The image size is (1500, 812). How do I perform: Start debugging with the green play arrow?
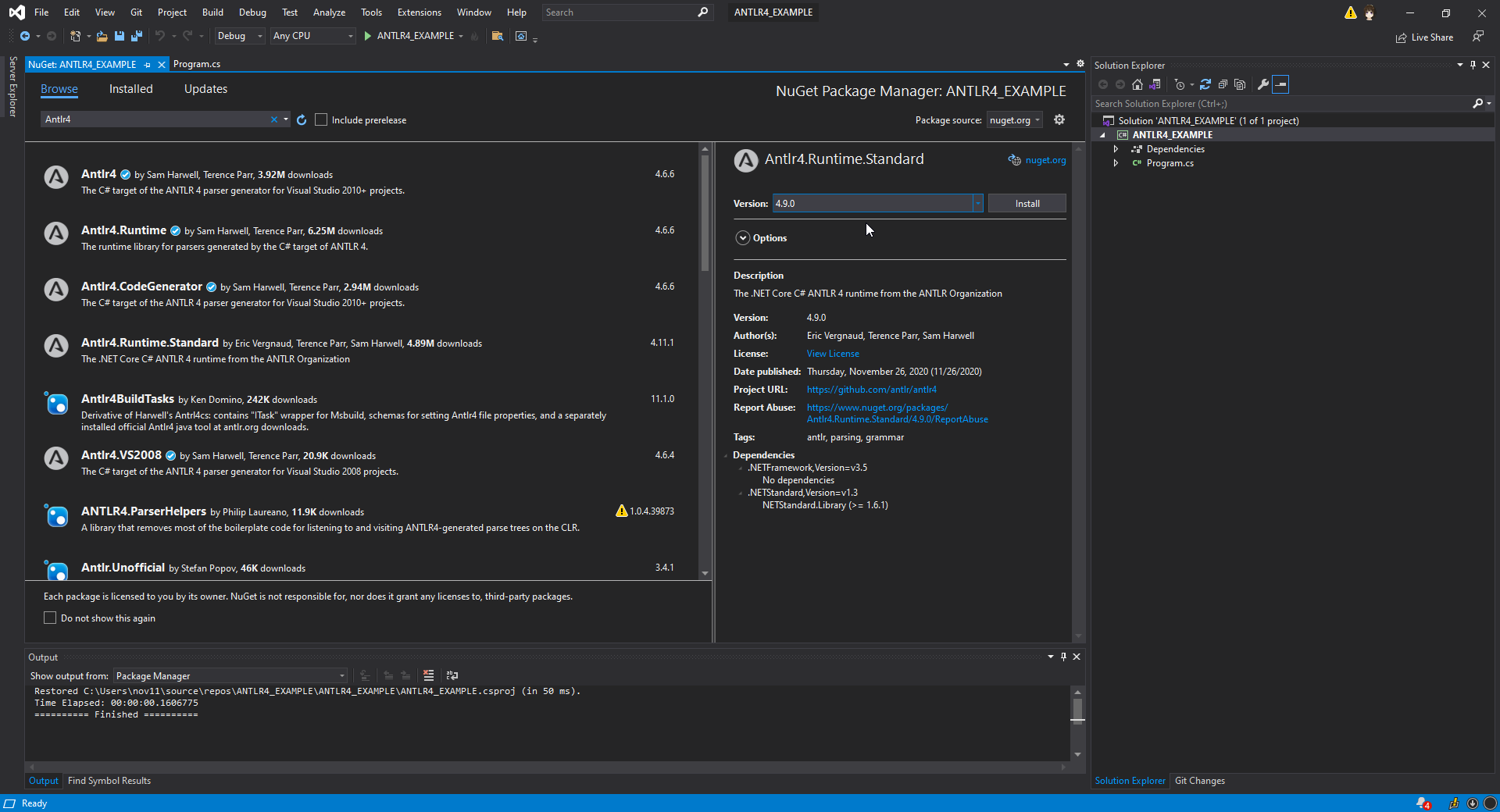(368, 36)
